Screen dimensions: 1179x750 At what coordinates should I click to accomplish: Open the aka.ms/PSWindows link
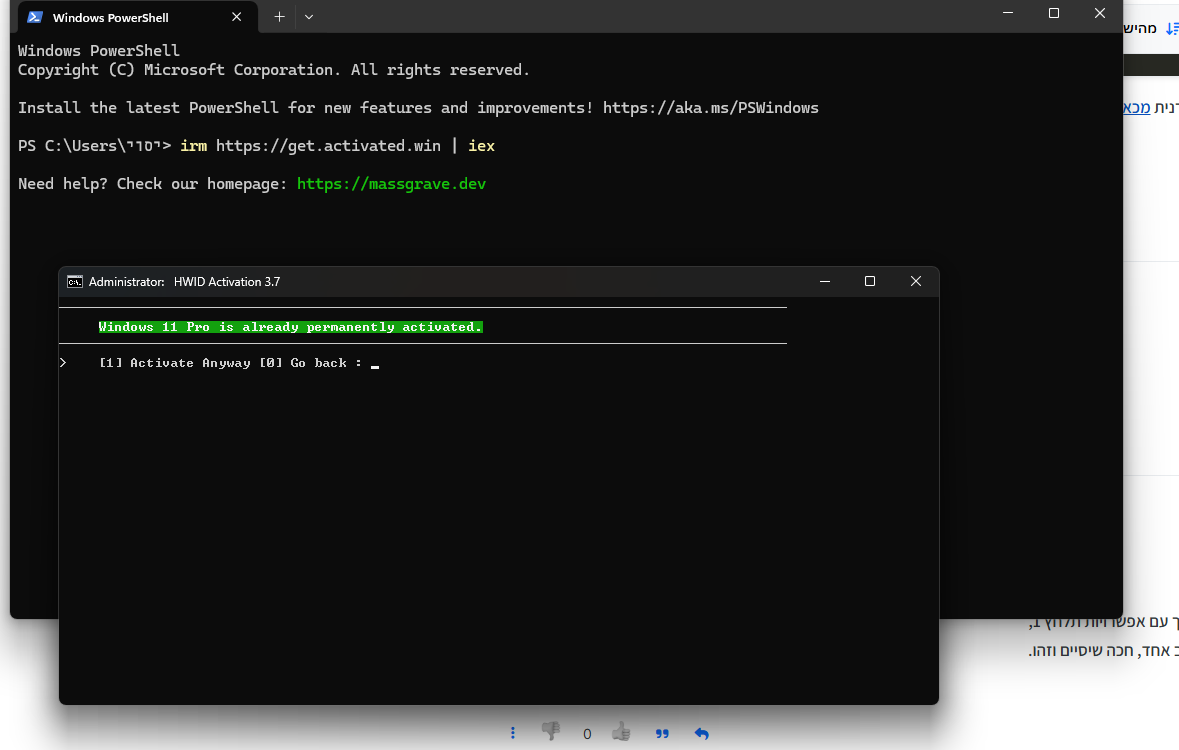coord(710,108)
